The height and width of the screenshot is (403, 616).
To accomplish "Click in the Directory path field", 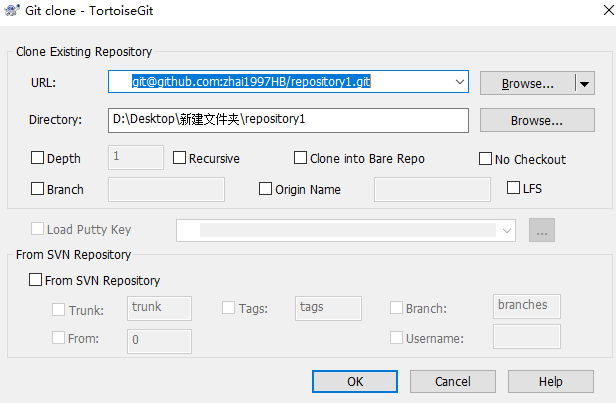I will (x=288, y=120).
